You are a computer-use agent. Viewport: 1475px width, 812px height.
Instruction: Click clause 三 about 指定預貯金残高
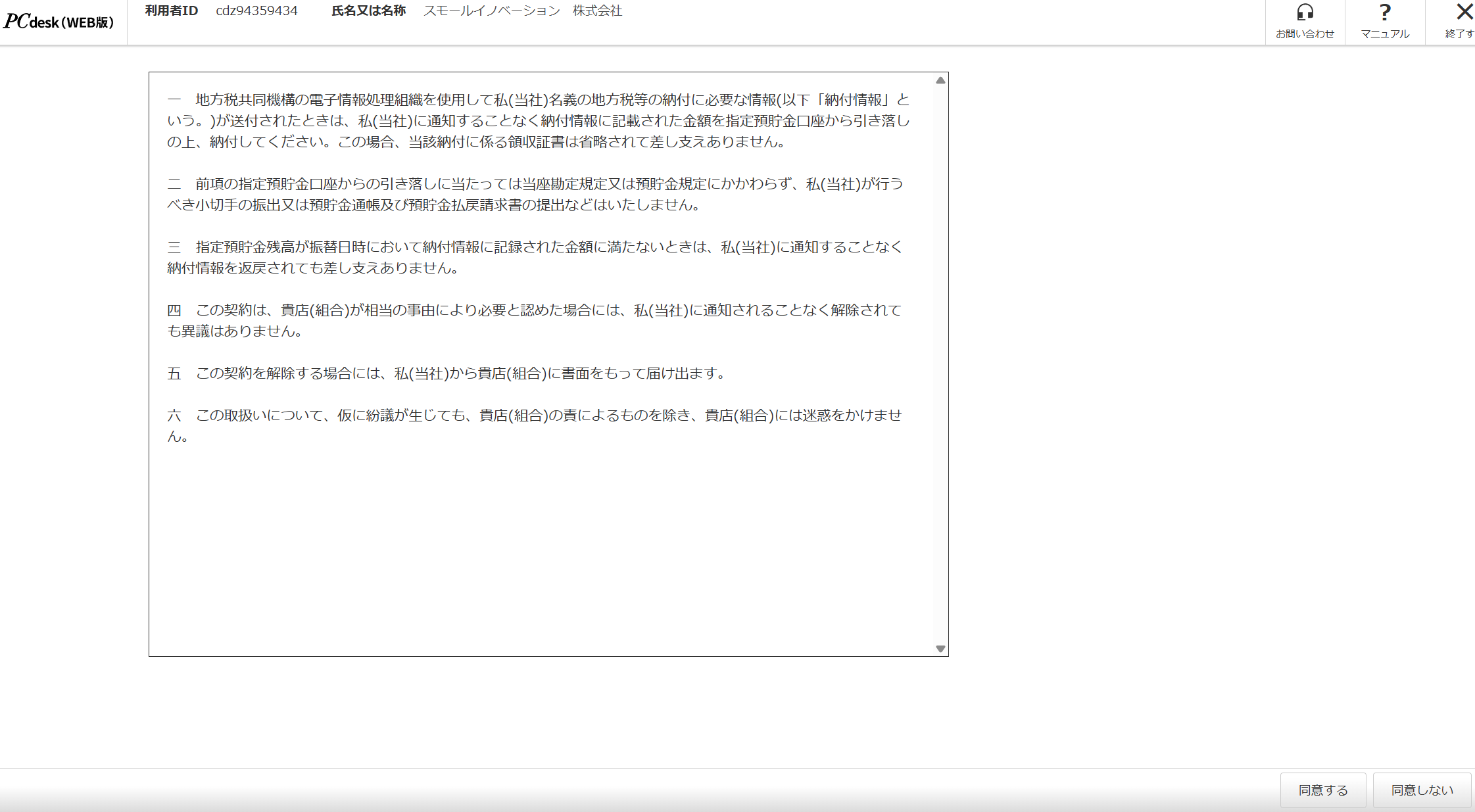534,257
